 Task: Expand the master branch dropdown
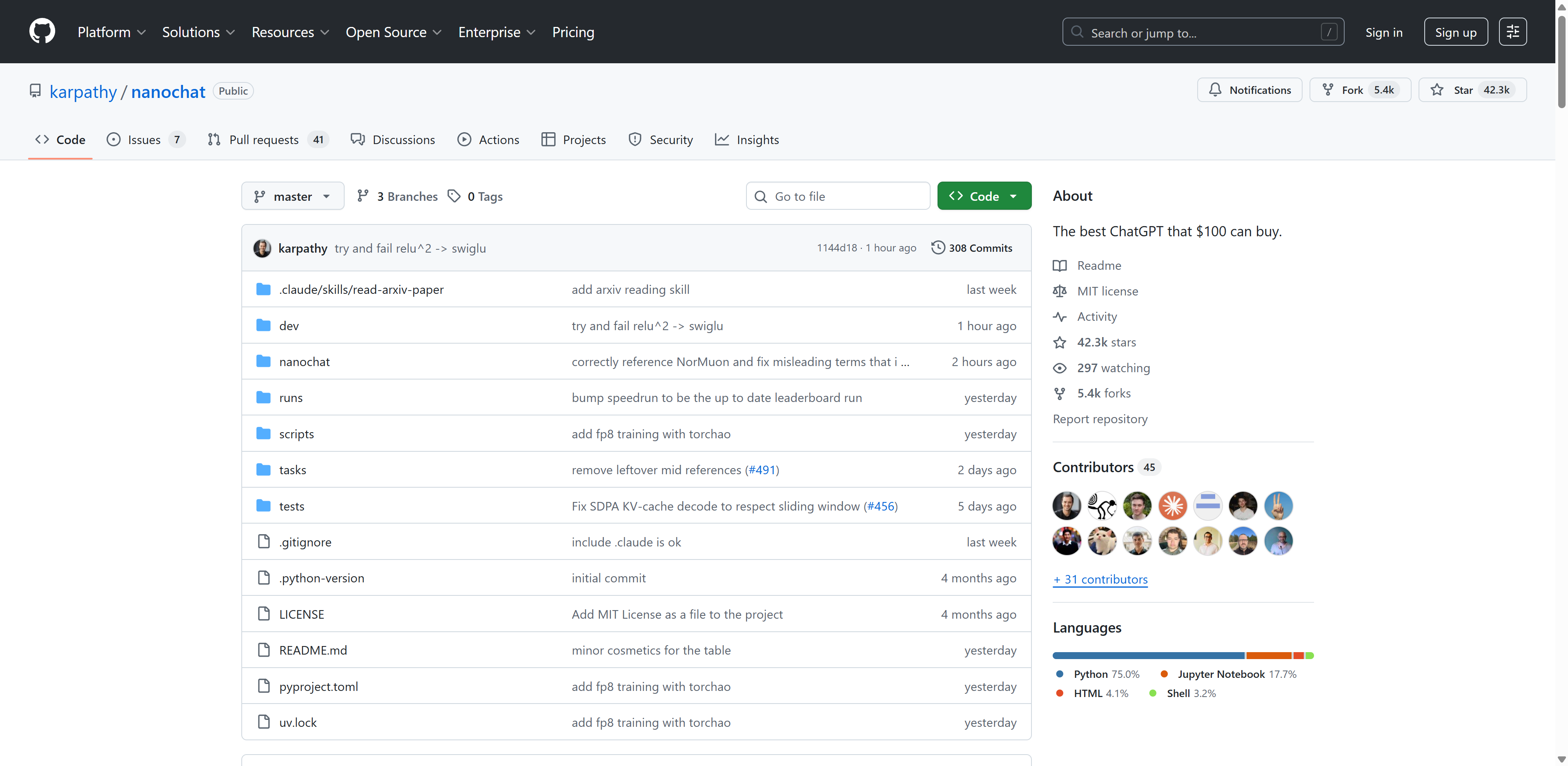(x=293, y=196)
